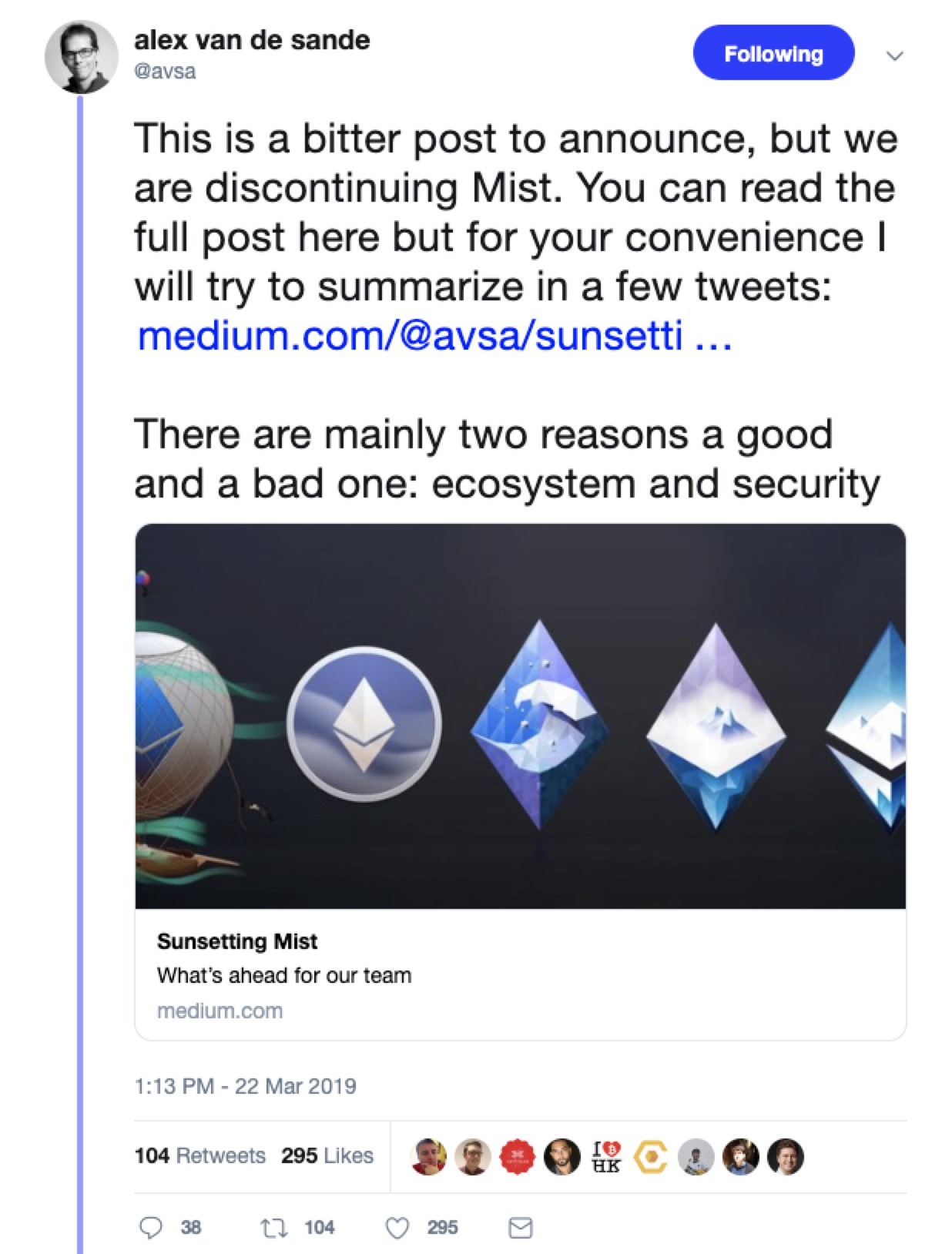
Task: Click the retweet arrows icon
Action: coord(274,1227)
